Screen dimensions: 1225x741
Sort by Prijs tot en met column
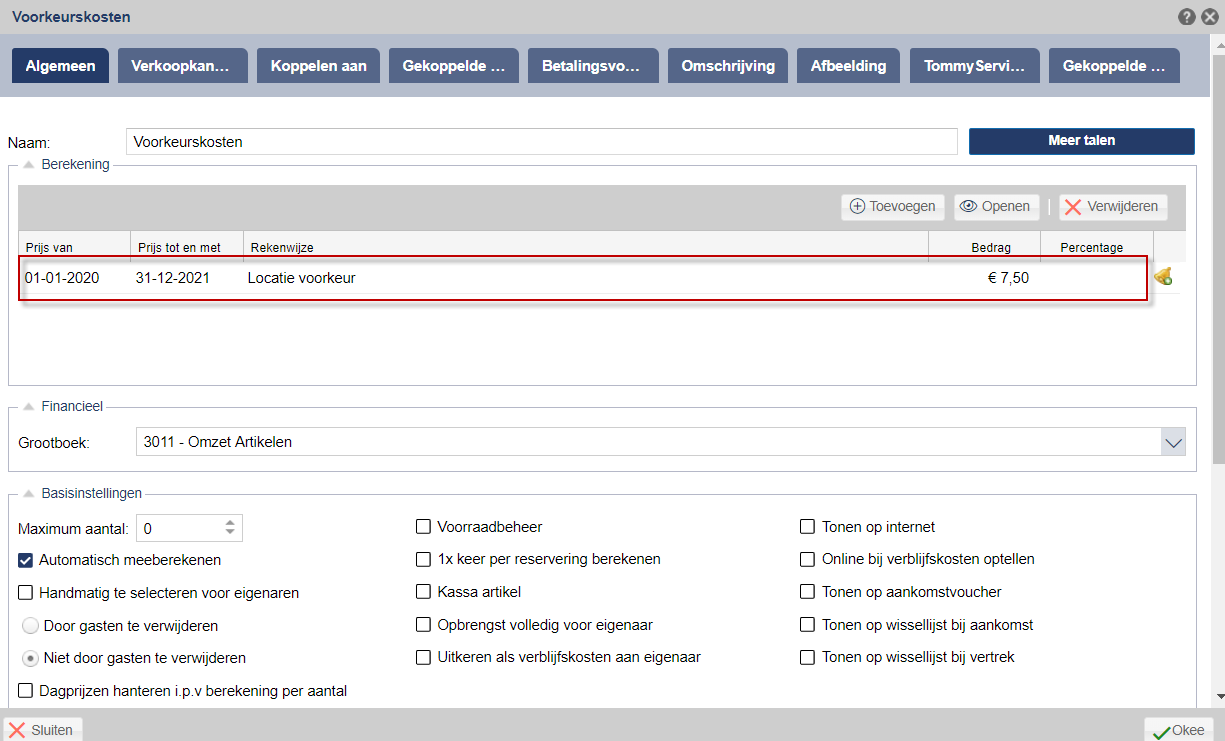[187, 247]
